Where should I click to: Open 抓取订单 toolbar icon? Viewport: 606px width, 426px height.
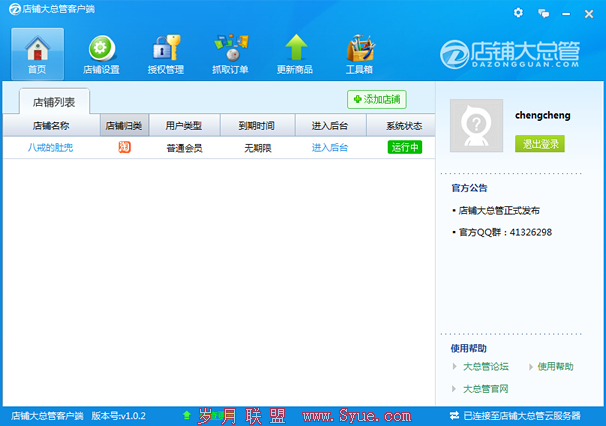230,54
